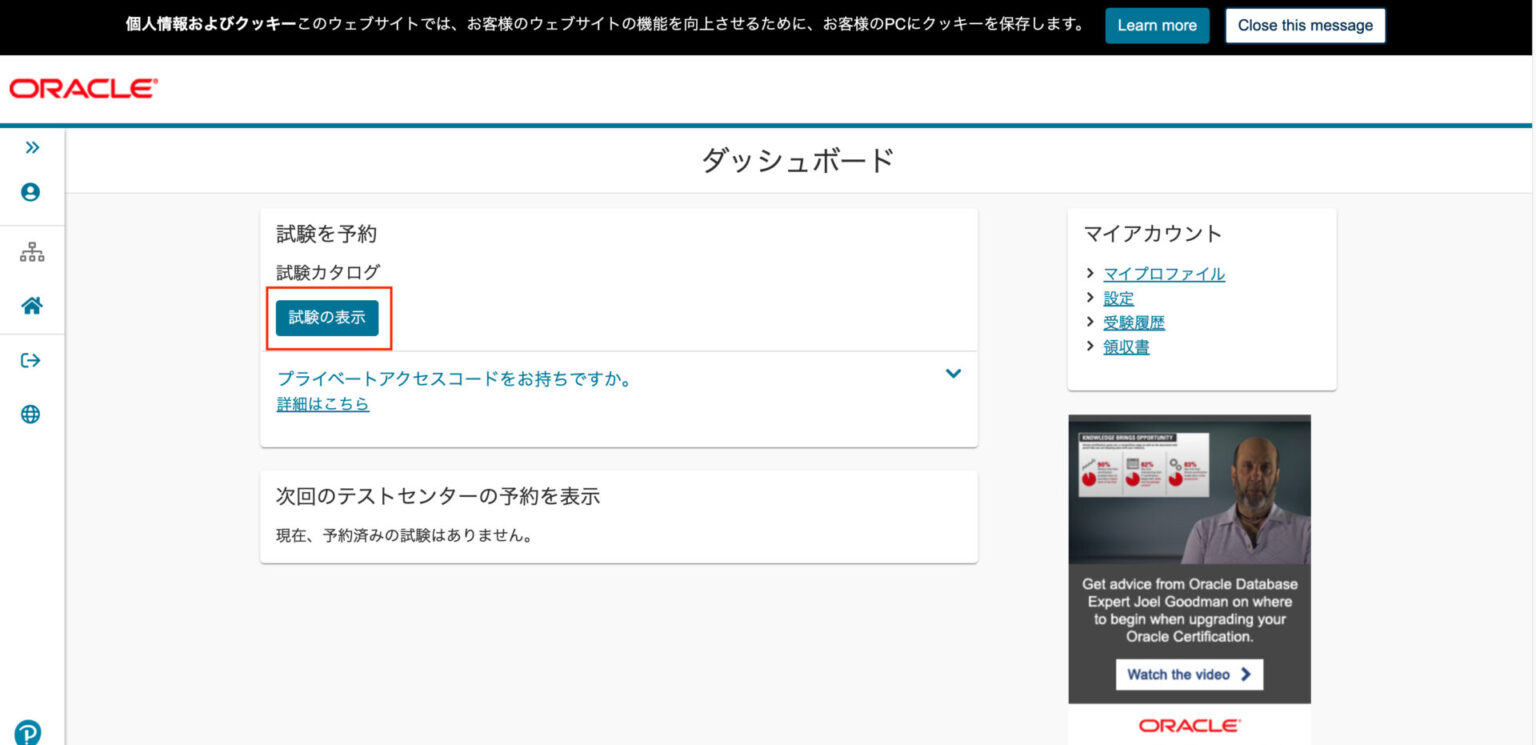Open the 詳細はこちら link
The width and height of the screenshot is (1536, 745).
[x=322, y=404]
